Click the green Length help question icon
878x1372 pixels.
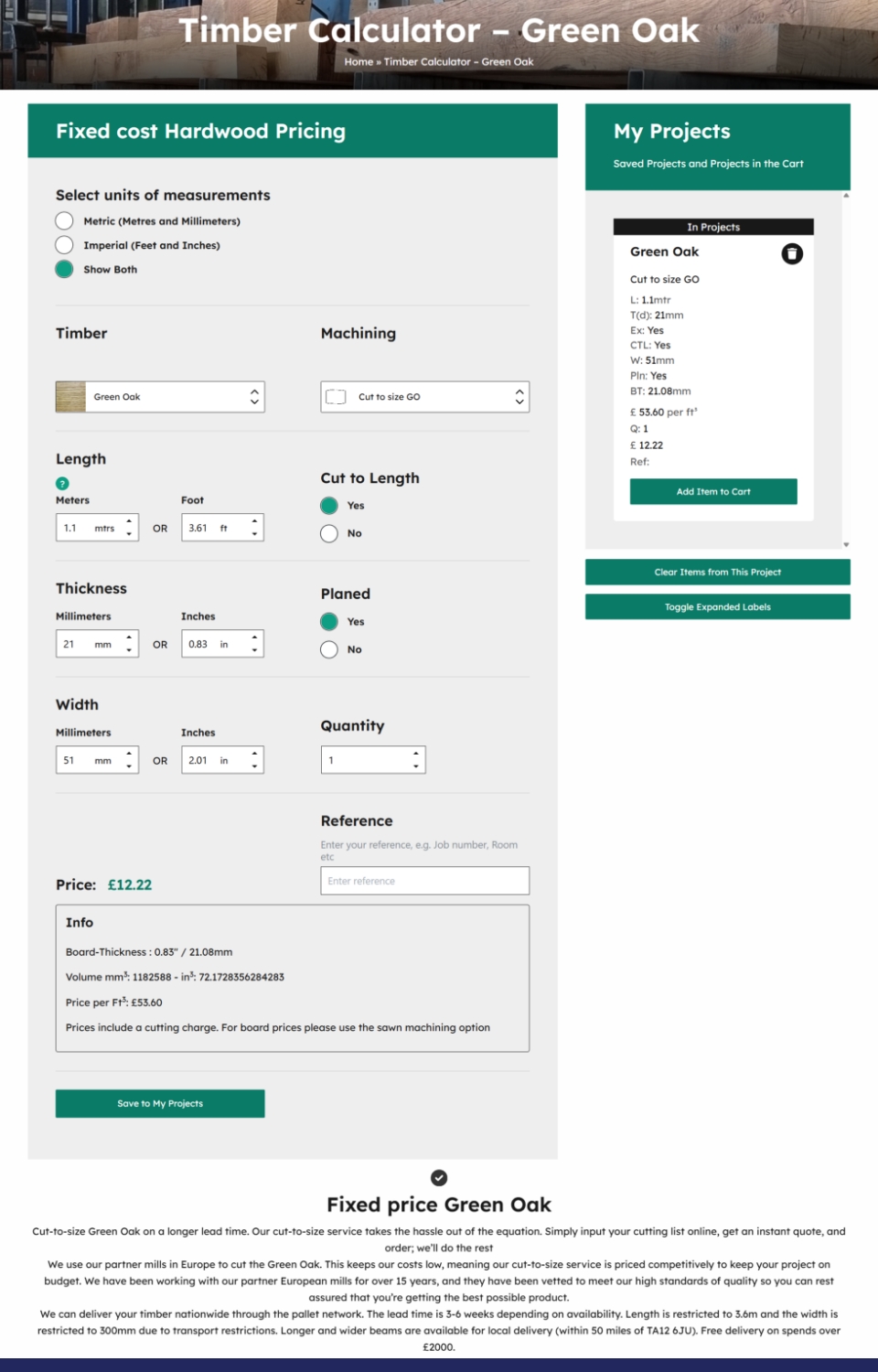pos(62,483)
